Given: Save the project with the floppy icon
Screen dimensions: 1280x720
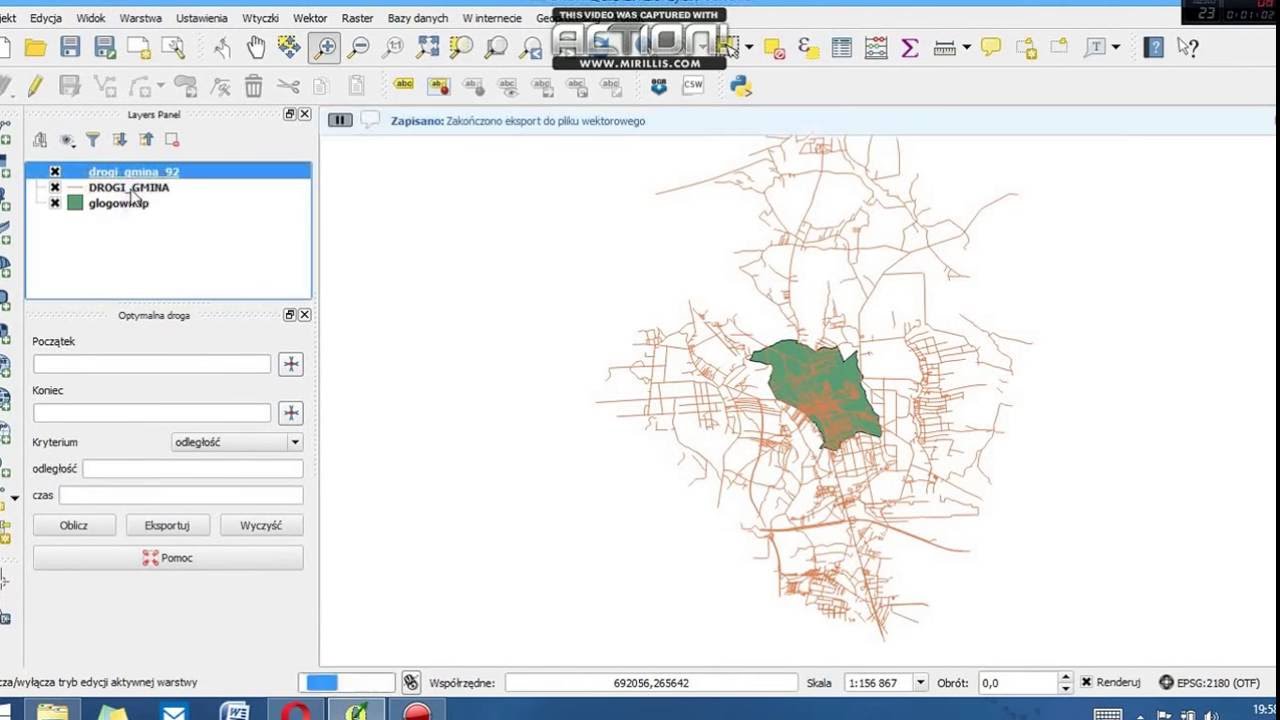Looking at the screenshot, I should 70,47.
